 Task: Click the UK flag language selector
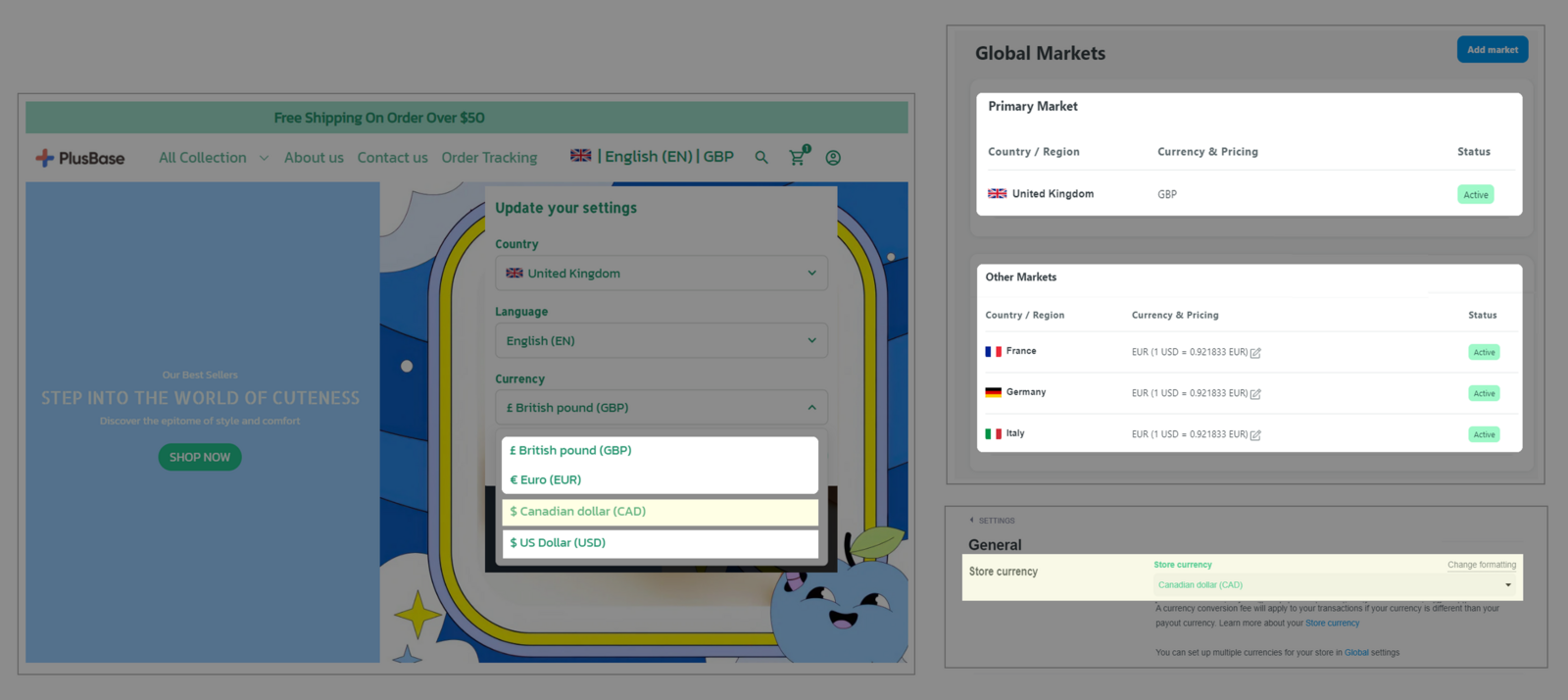581,156
